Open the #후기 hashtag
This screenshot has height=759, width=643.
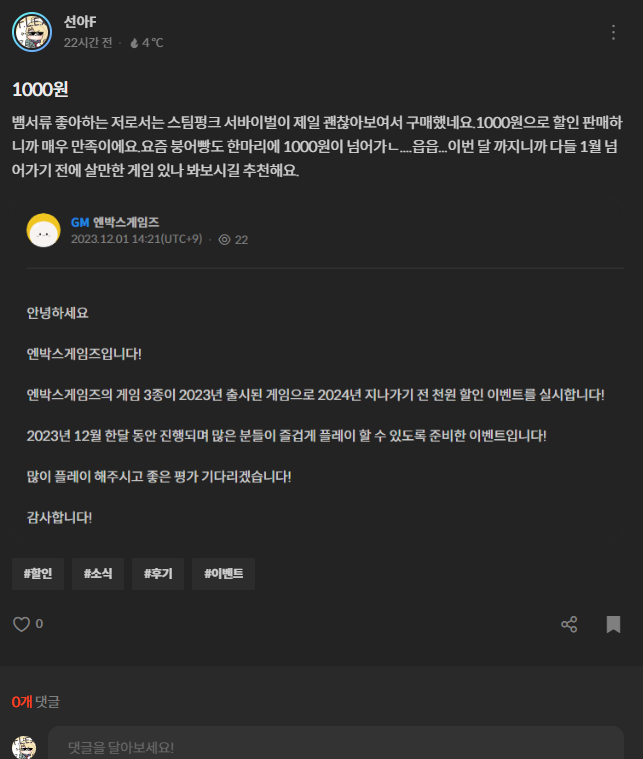[158, 574]
